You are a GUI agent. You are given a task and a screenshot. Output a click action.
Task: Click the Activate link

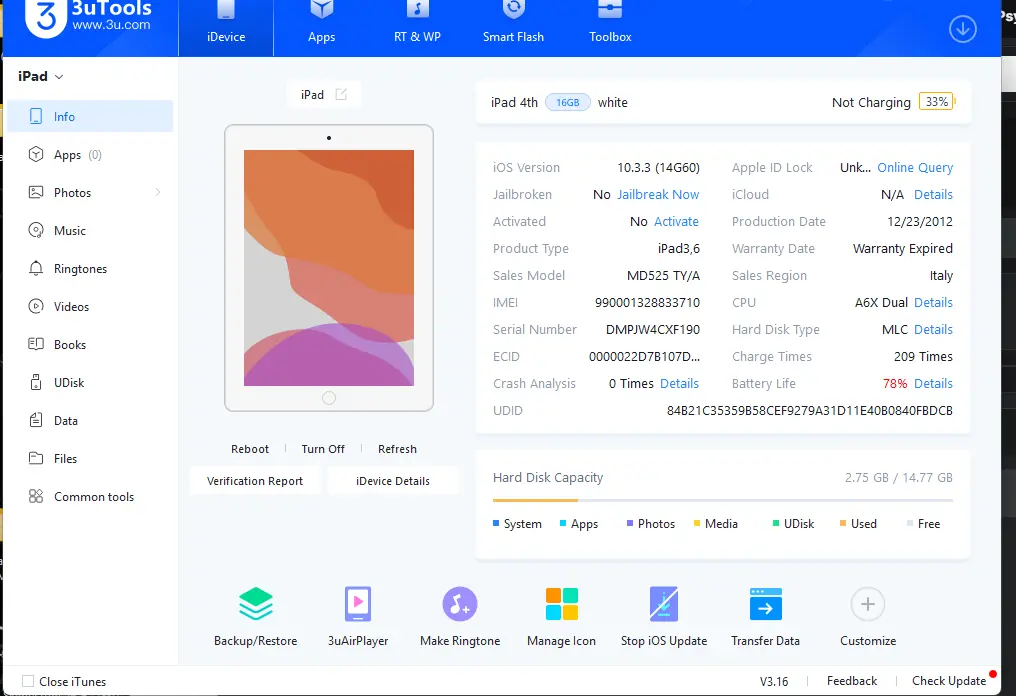676,222
